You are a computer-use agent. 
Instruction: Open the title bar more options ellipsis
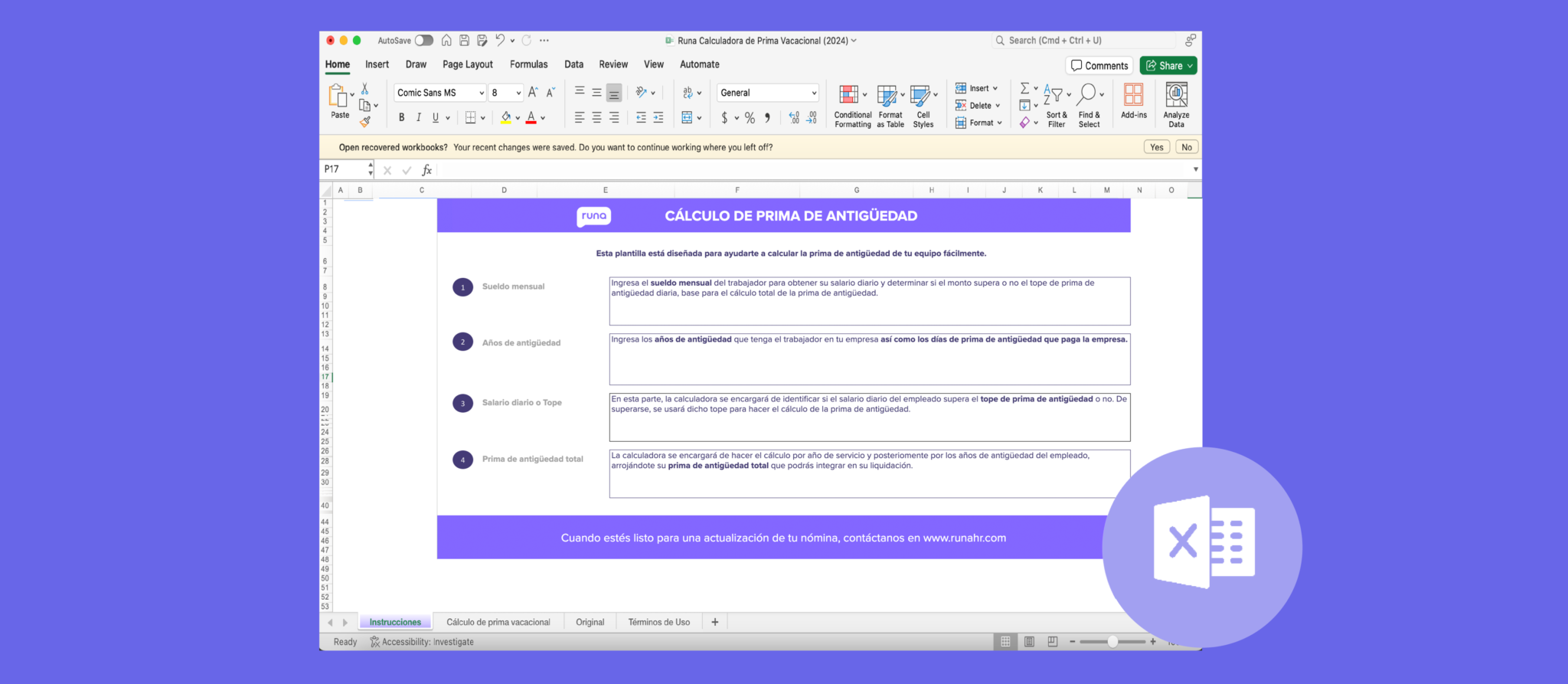[x=544, y=41]
